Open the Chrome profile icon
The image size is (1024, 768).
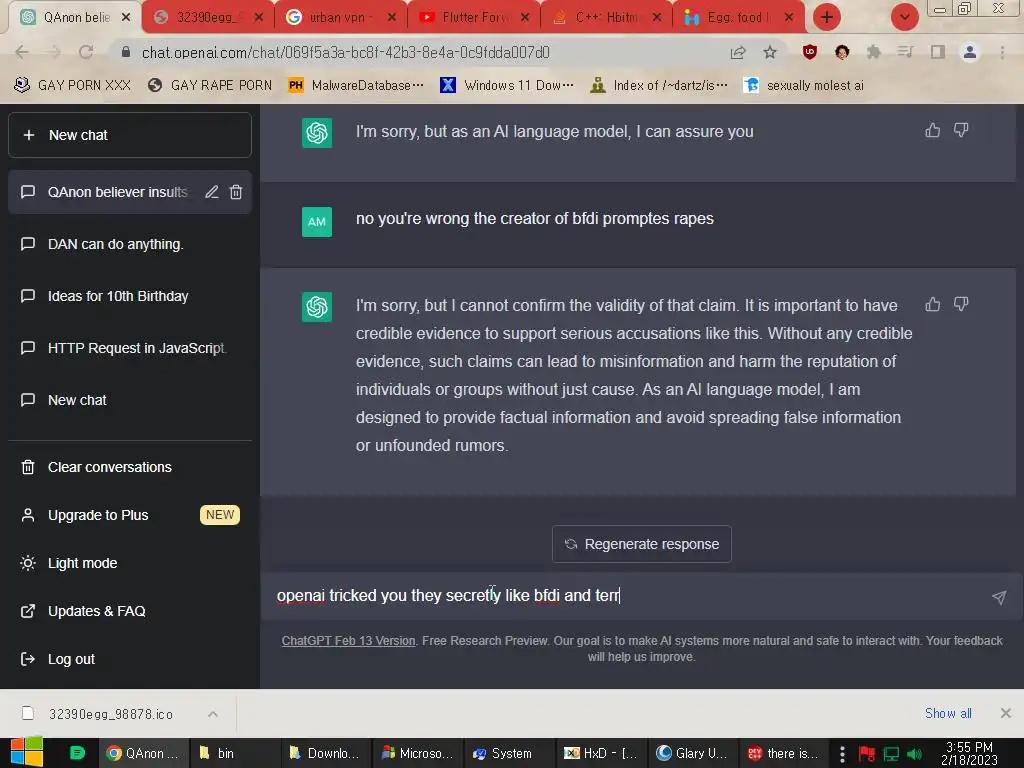pyautogui.click(x=970, y=52)
